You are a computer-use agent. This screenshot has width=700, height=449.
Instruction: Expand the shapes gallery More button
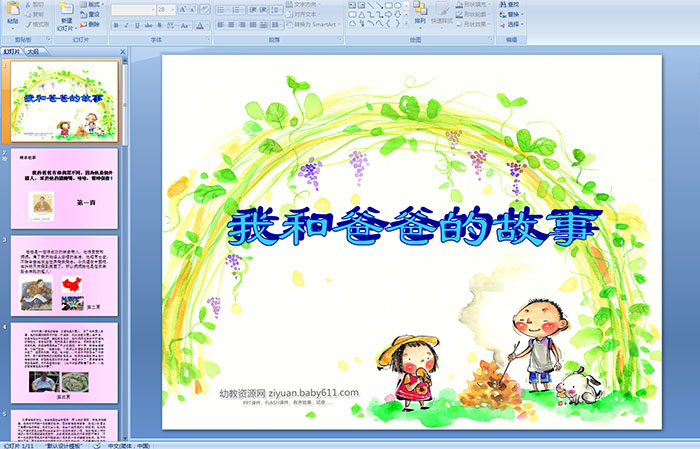(x=406, y=24)
